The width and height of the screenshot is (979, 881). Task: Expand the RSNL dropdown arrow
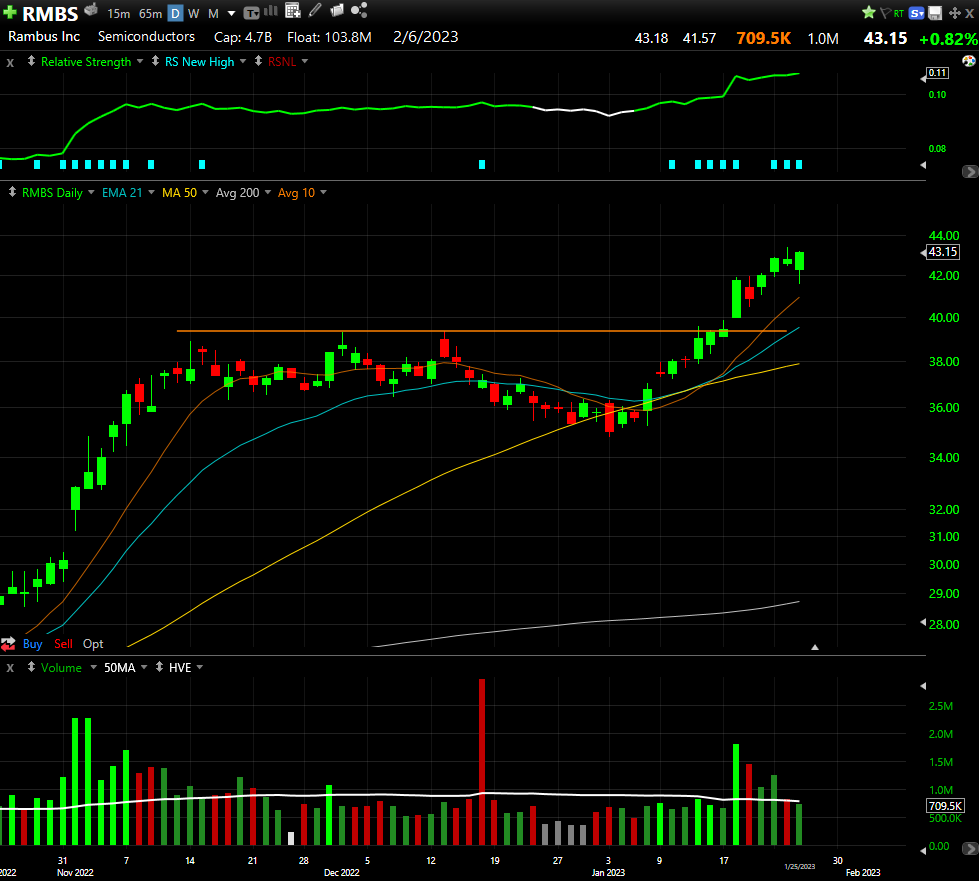pos(305,61)
